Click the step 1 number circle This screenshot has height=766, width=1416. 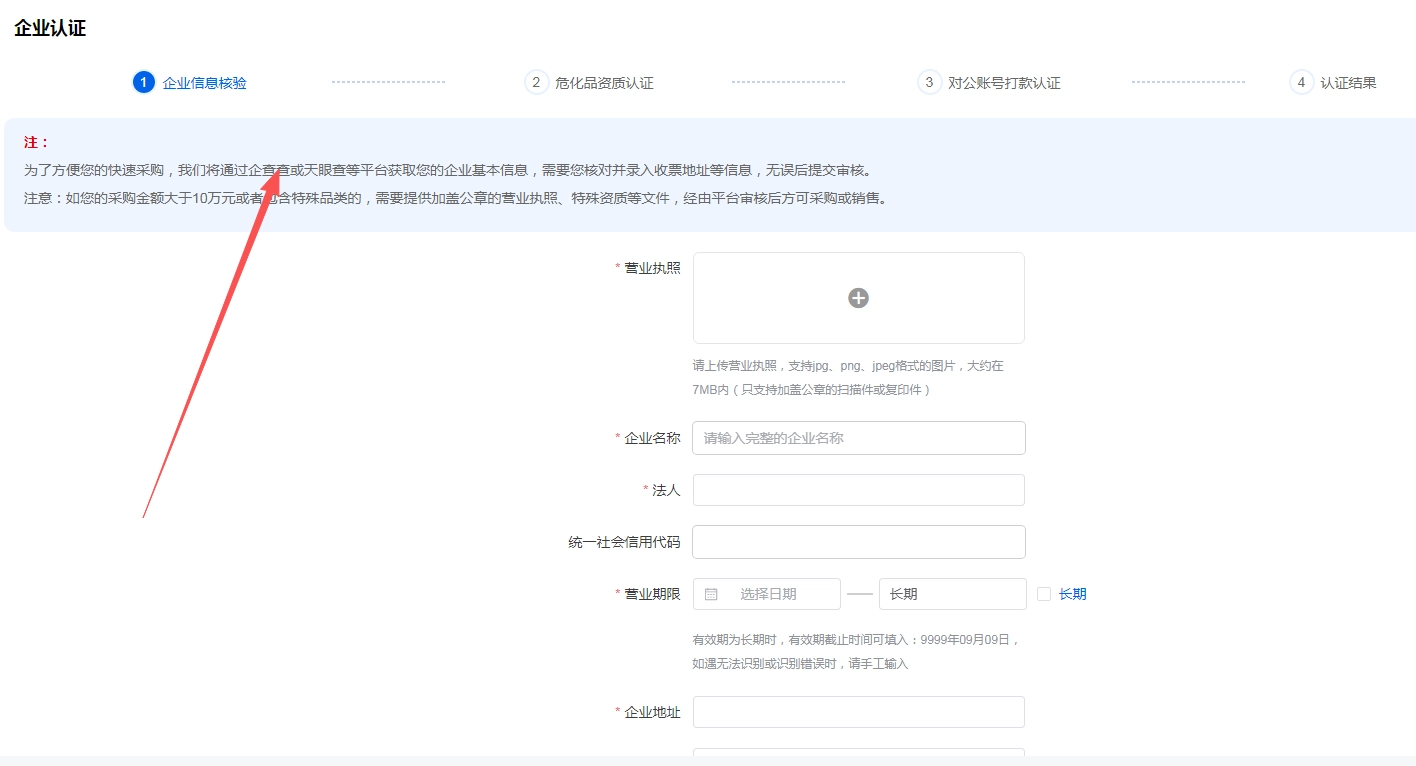(143, 82)
